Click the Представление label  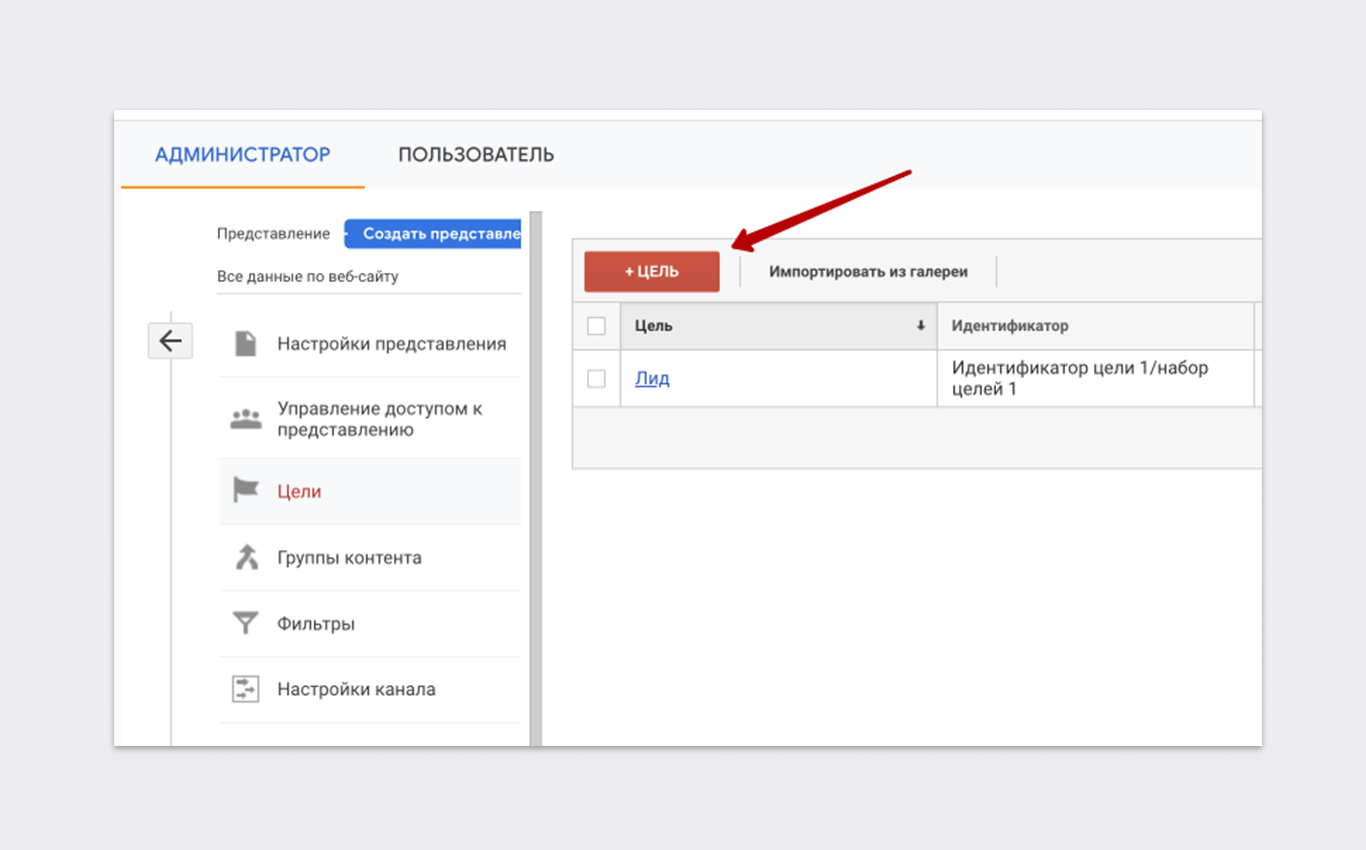click(273, 234)
